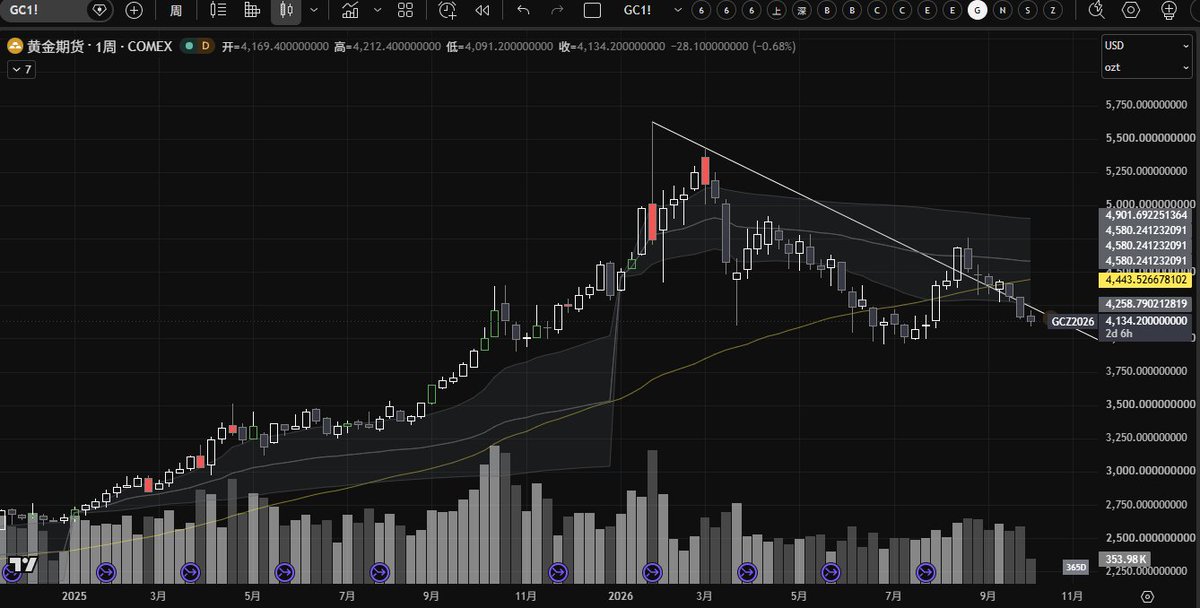Expand the chevron beside GC1! layout name
Screen dimensions: 1200x608
coord(677,10)
